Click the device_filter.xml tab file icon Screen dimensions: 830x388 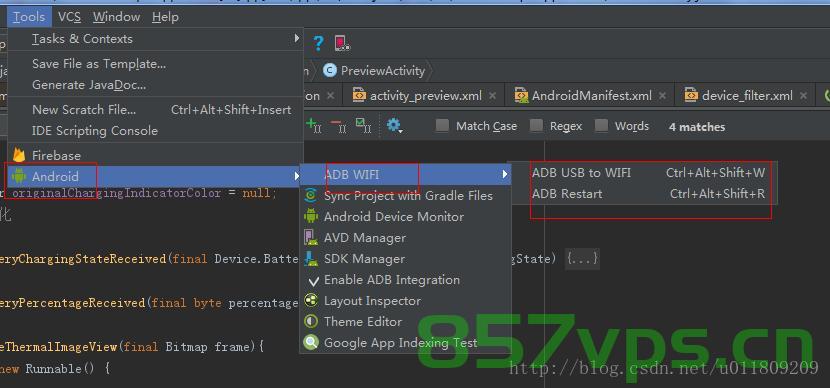click(x=691, y=95)
